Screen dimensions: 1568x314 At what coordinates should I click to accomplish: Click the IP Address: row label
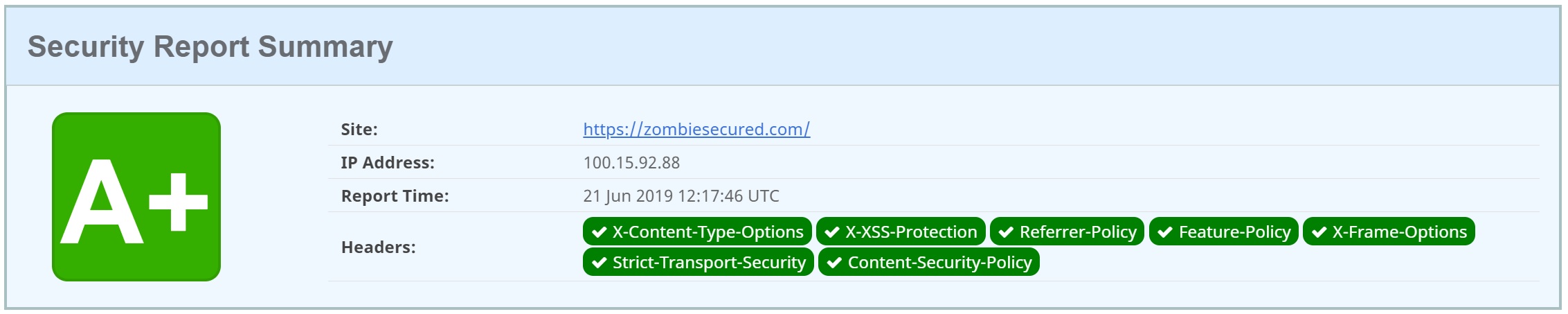pos(388,163)
